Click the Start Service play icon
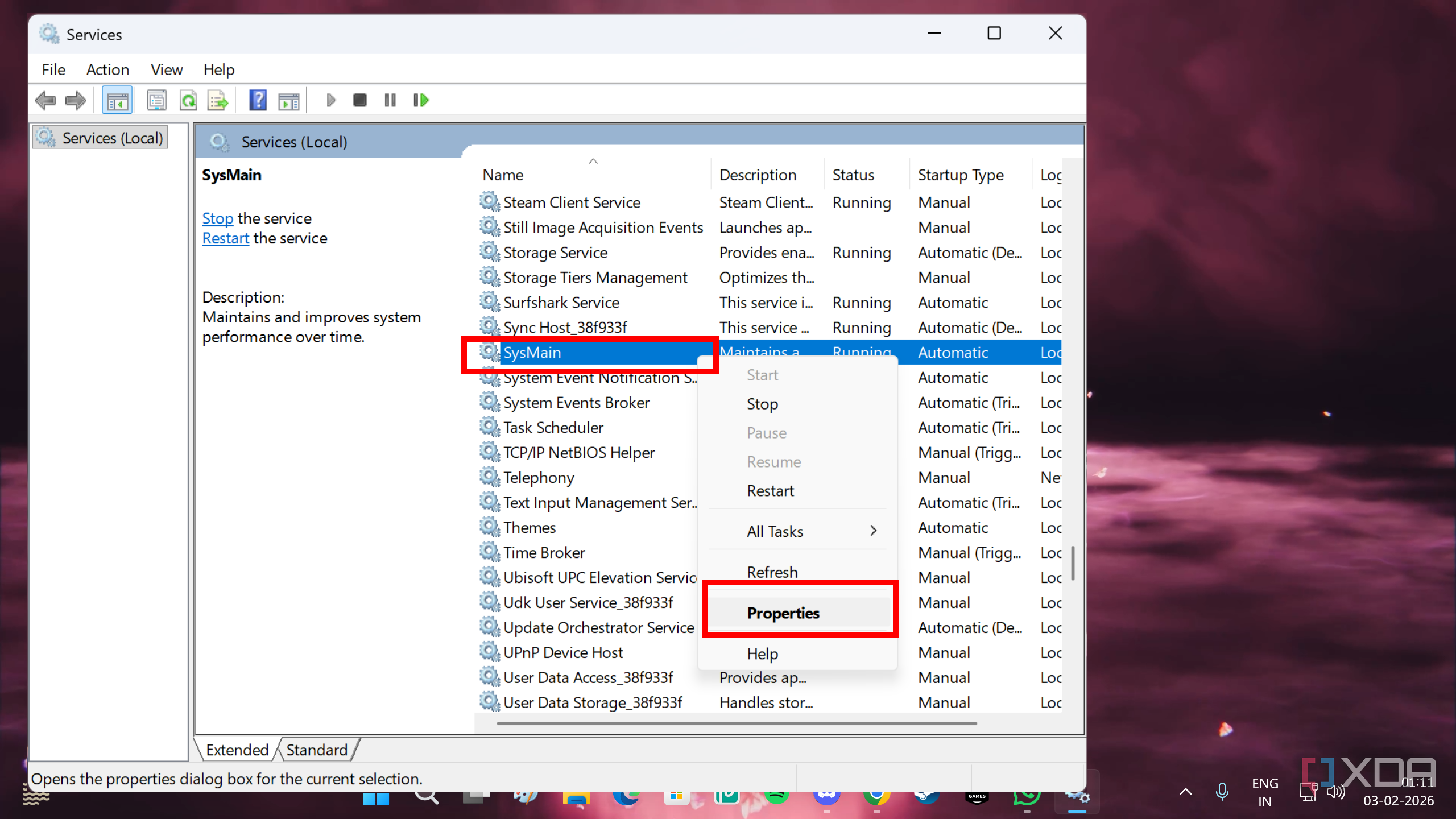Viewport: 1456px width, 819px height. click(331, 101)
